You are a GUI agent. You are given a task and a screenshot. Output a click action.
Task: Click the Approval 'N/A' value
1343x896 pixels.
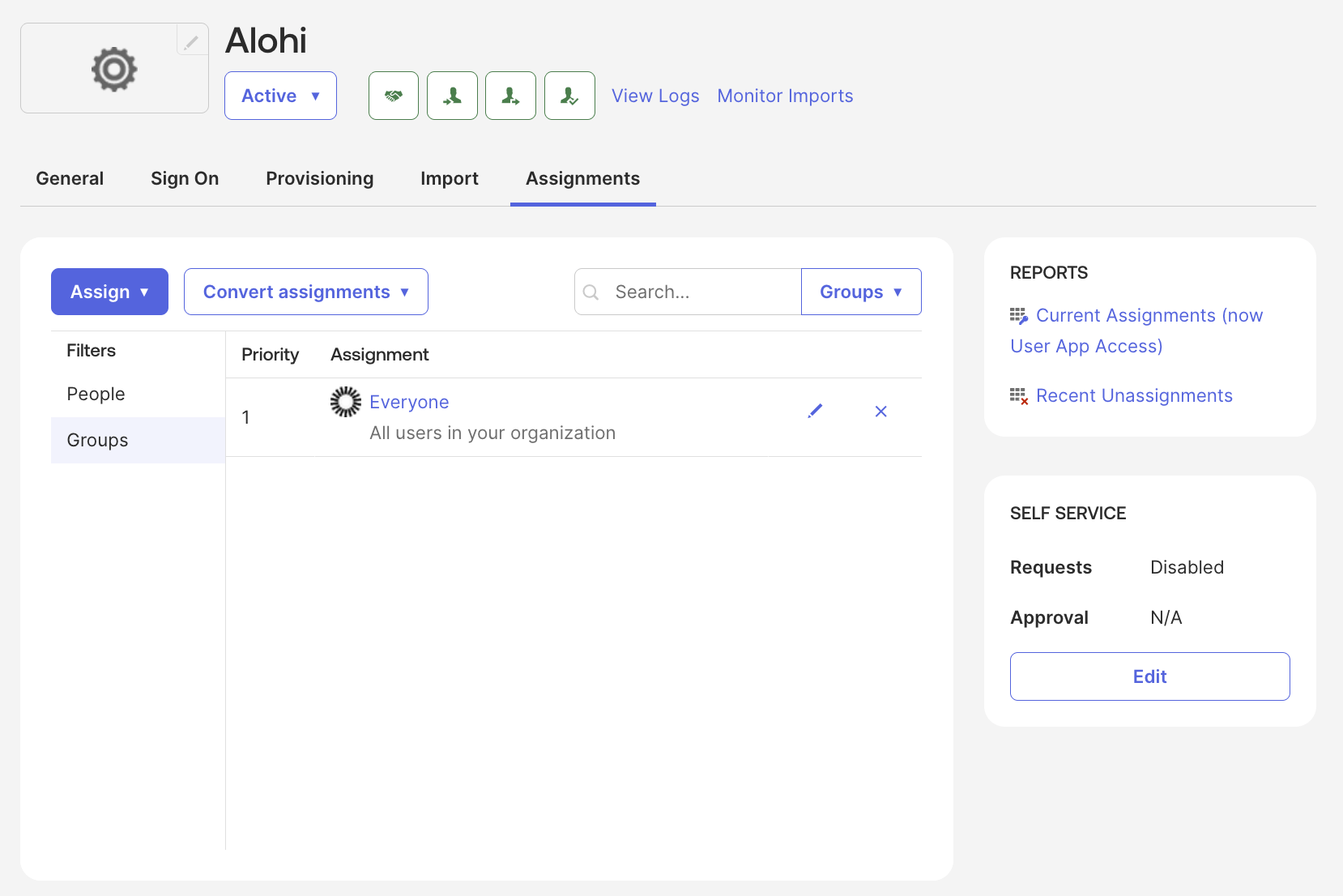(1166, 617)
